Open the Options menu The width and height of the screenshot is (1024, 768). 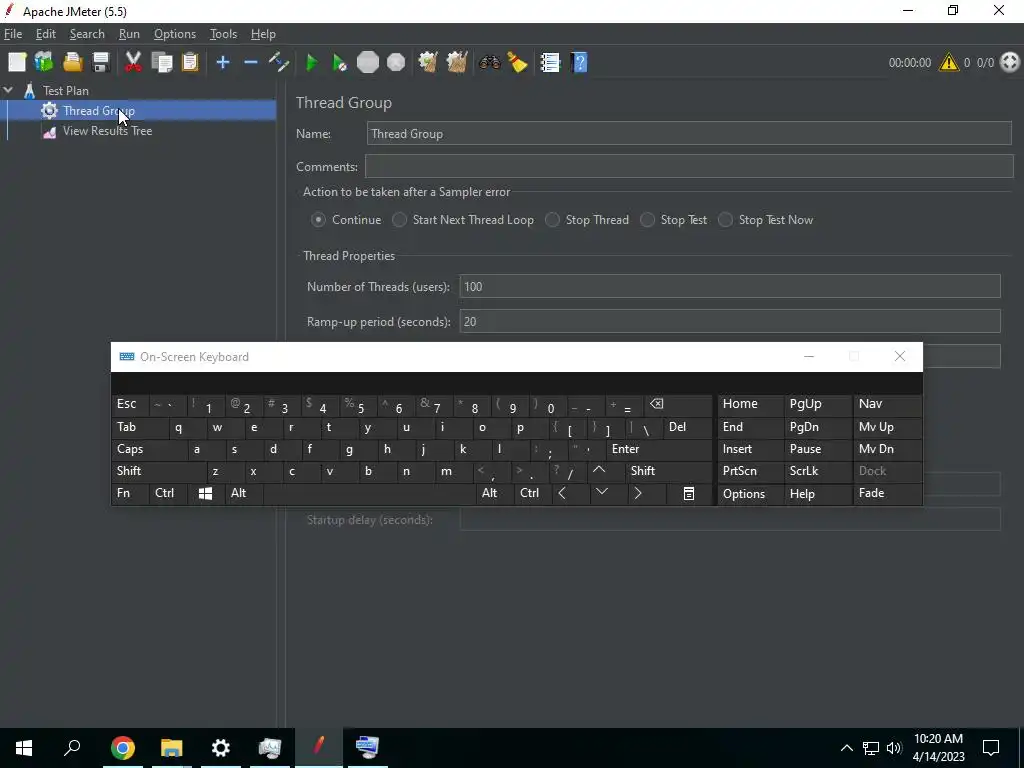coord(174,34)
